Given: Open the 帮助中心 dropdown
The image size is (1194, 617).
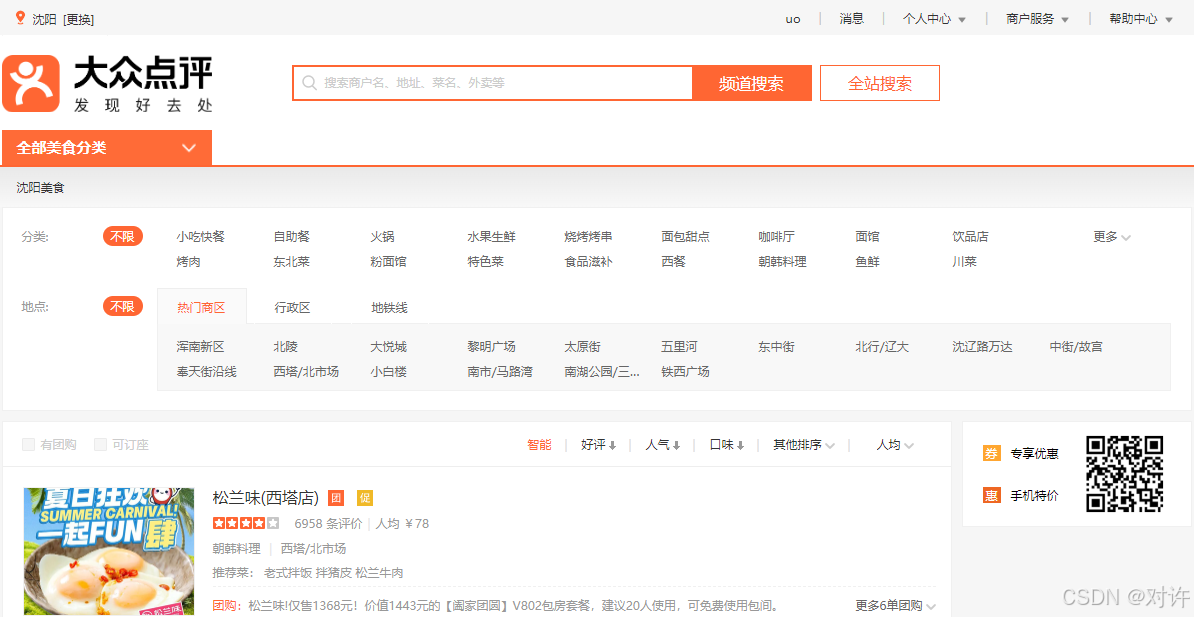Looking at the screenshot, I should (1141, 19).
